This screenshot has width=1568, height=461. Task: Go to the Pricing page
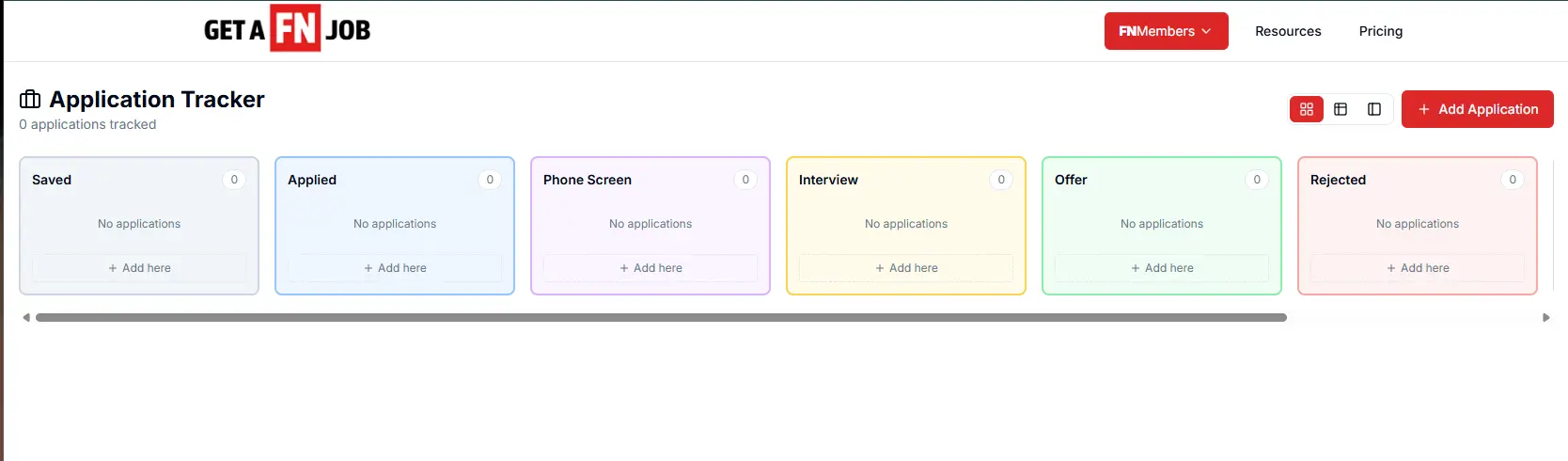1380,31
